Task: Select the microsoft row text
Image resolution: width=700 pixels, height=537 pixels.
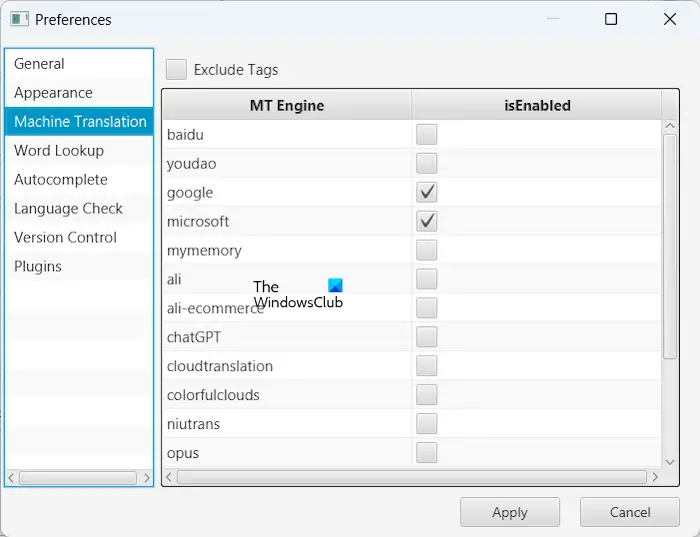Action: tap(198, 221)
